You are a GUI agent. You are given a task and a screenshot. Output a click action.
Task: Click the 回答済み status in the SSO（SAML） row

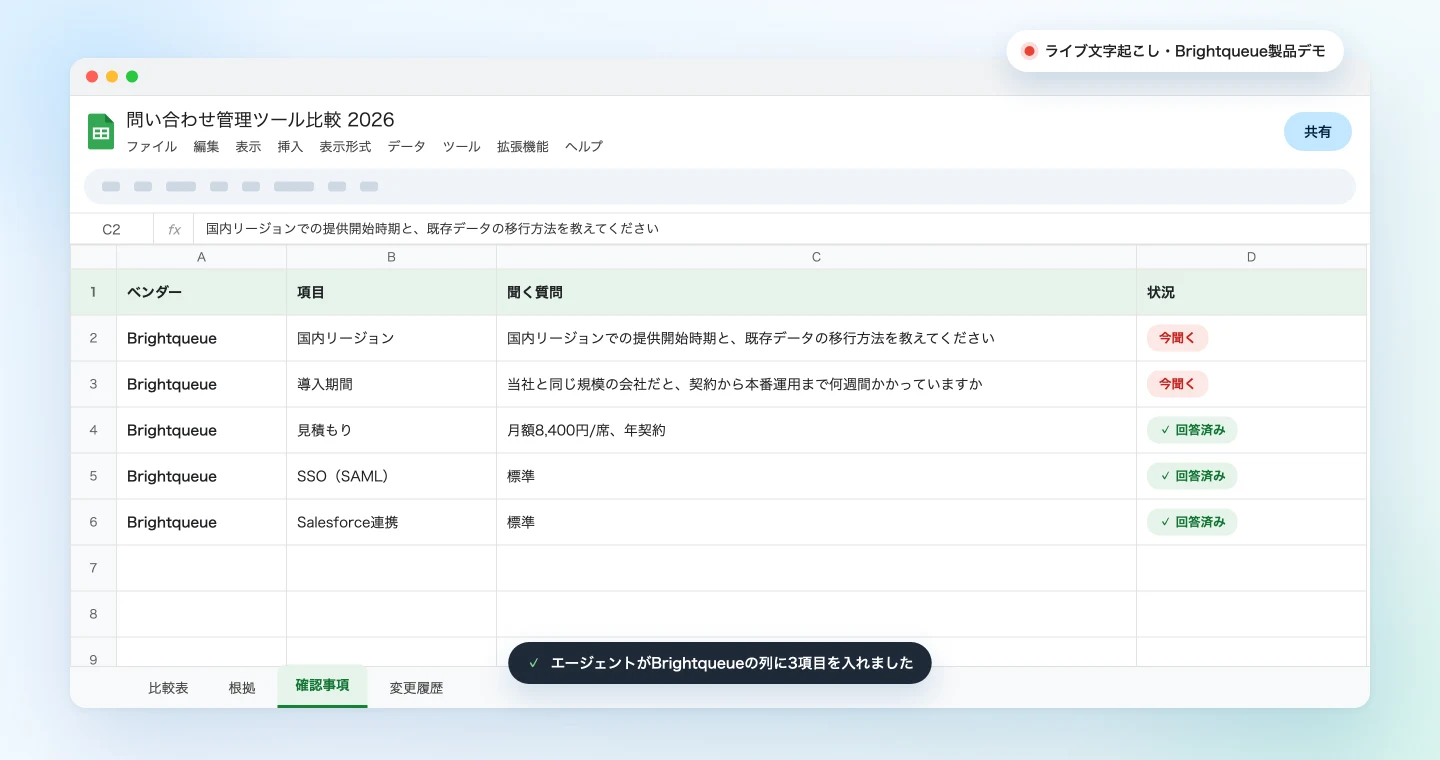tap(1192, 476)
